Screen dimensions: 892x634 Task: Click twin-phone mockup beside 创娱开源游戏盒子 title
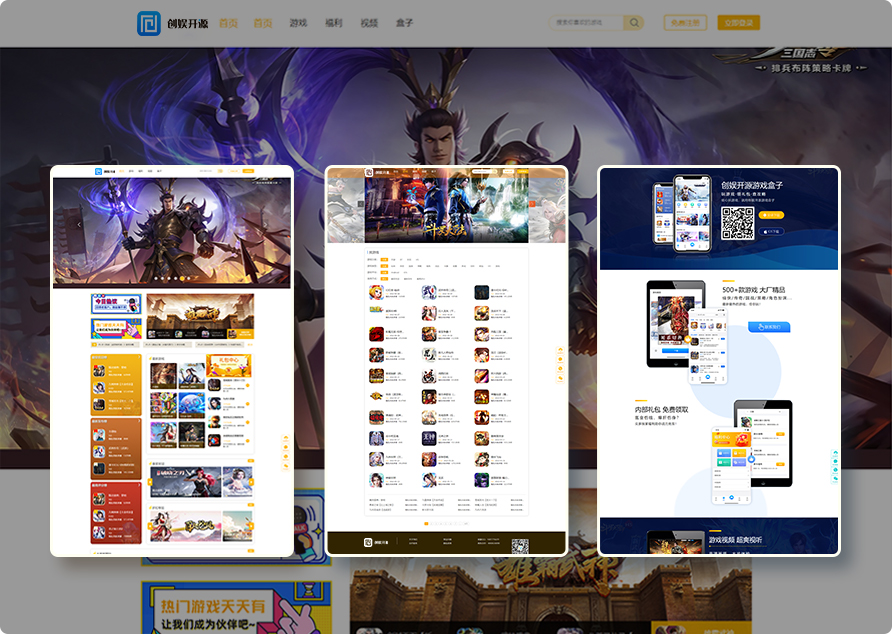pos(683,213)
